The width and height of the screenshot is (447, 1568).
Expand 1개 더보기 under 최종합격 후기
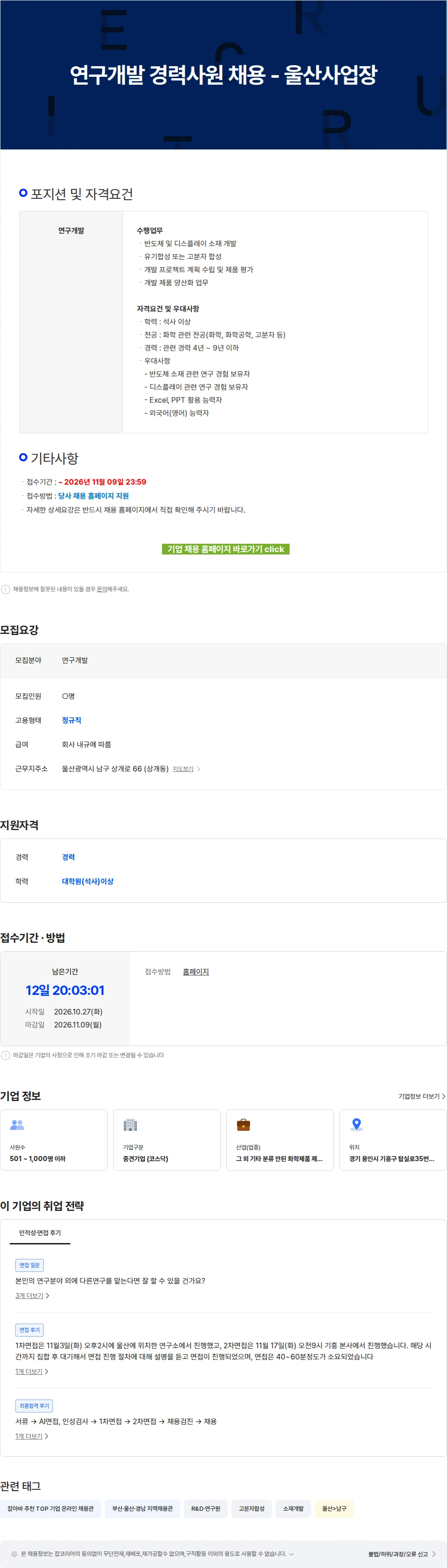pyautogui.click(x=32, y=1436)
